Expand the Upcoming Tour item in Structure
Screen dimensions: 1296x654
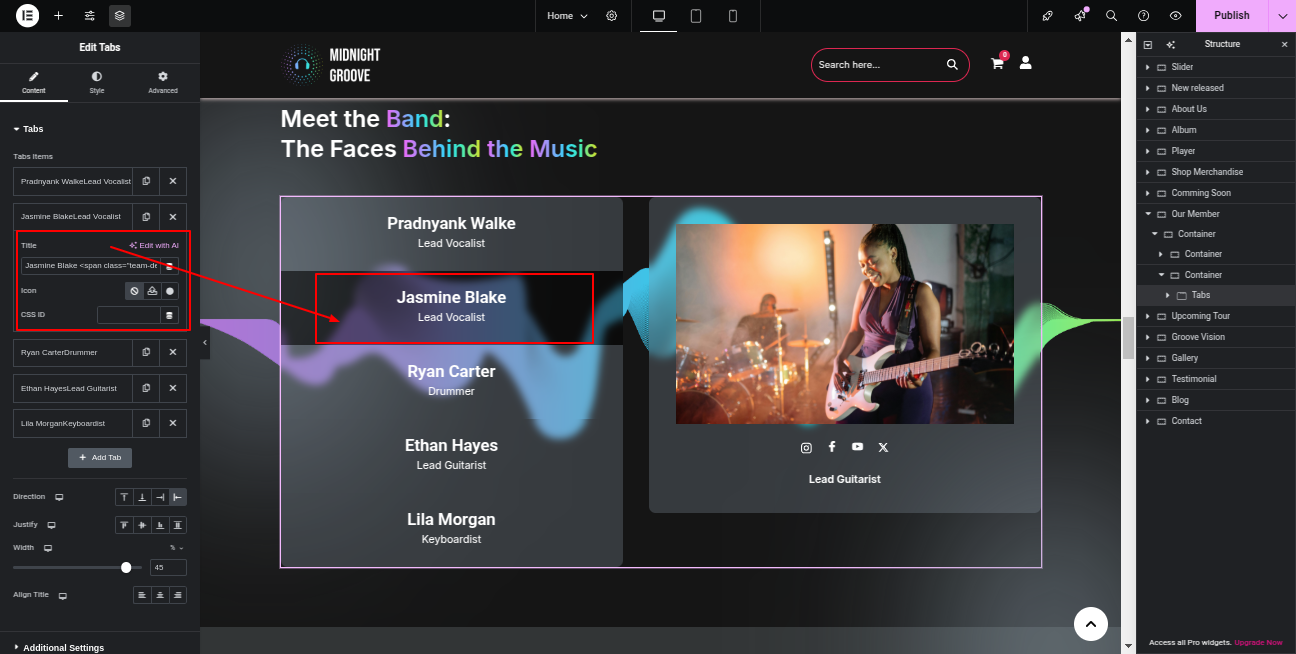pos(1148,316)
